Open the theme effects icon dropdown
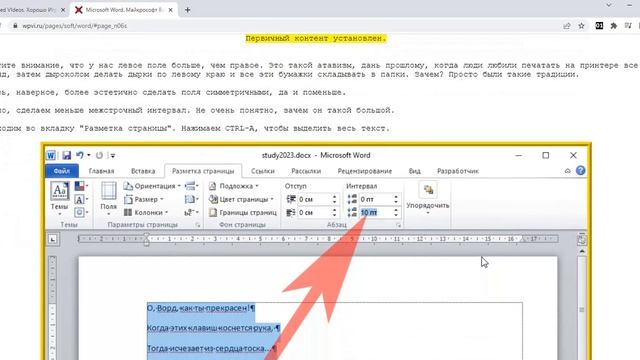 pyautogui.click(x=81, y=212)
